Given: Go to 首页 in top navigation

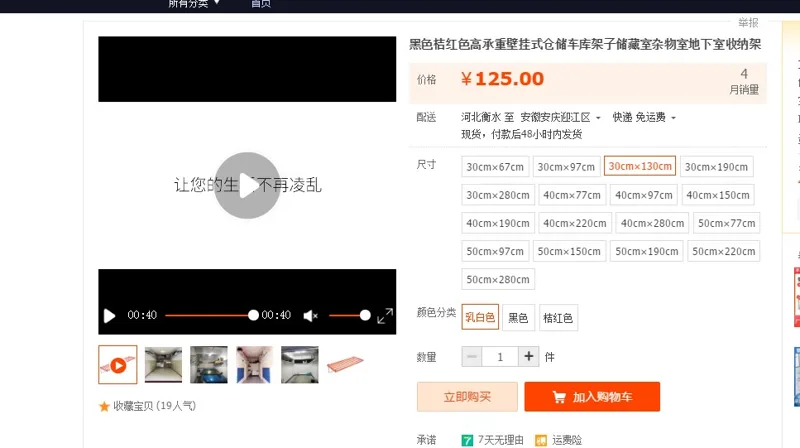Looking at the screenshot, I should pos(261,4).
